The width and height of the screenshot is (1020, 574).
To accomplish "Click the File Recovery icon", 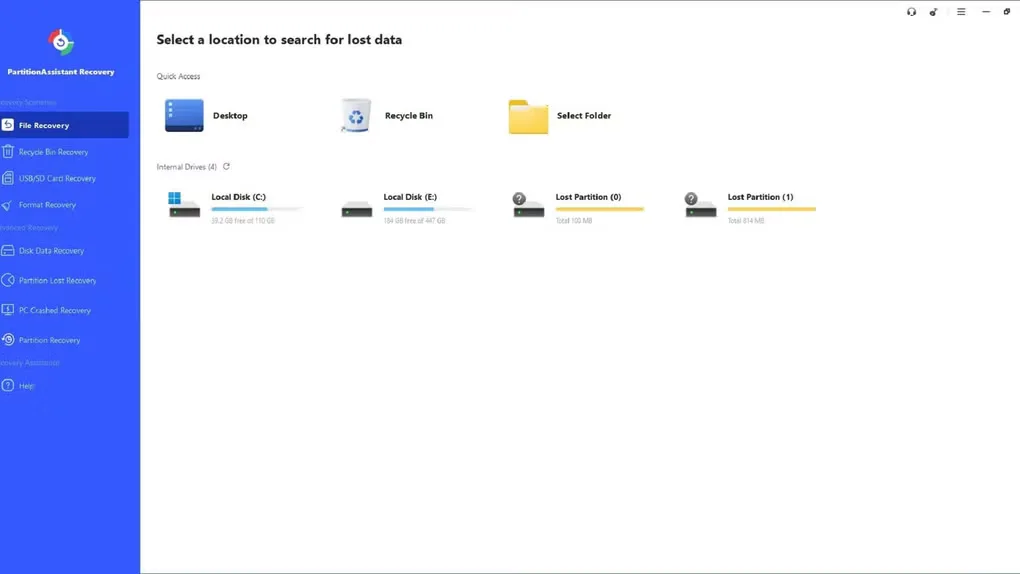I will (8, 125).
